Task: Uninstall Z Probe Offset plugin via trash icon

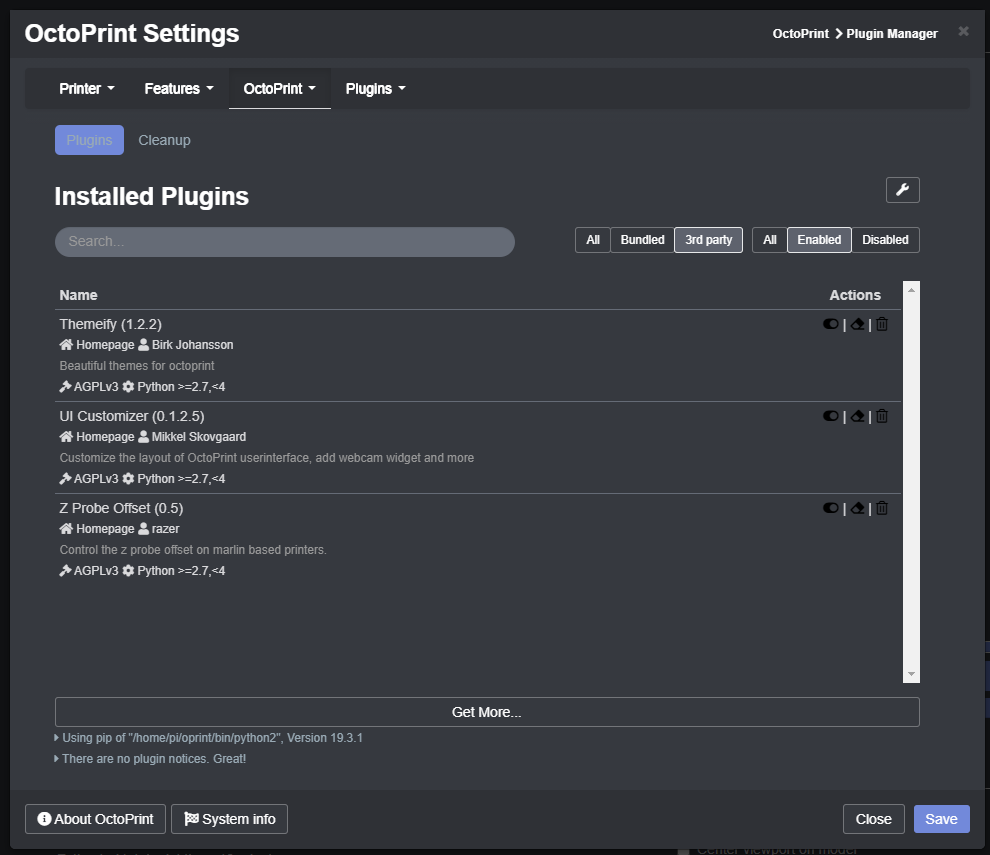Action: click(x=881, y=507)
